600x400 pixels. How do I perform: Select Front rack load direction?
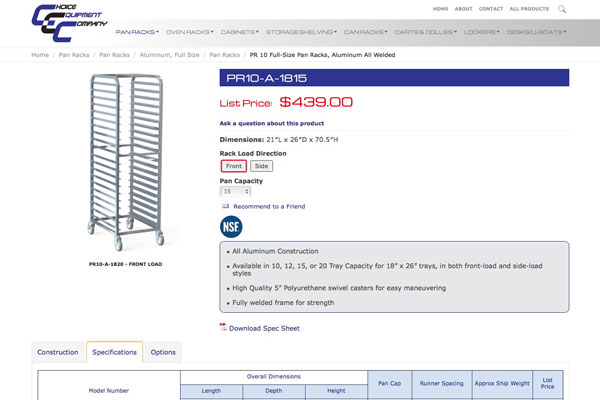233,166
